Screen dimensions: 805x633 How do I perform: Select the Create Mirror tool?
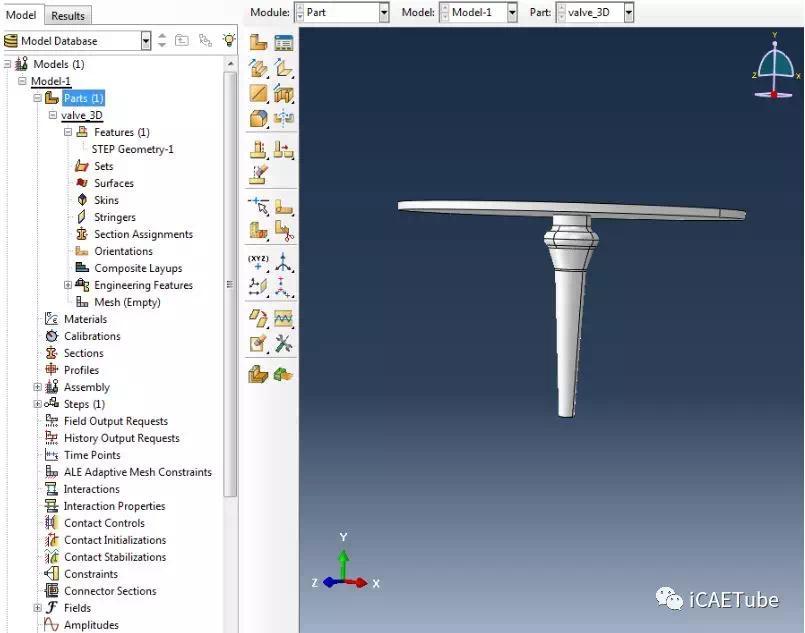(283, 118)
